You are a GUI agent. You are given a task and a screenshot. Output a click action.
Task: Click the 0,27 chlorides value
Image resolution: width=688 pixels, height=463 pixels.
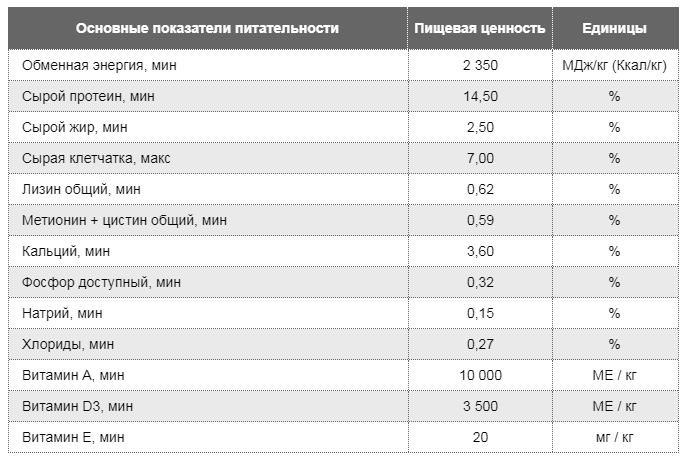click(x=480, y=345)
